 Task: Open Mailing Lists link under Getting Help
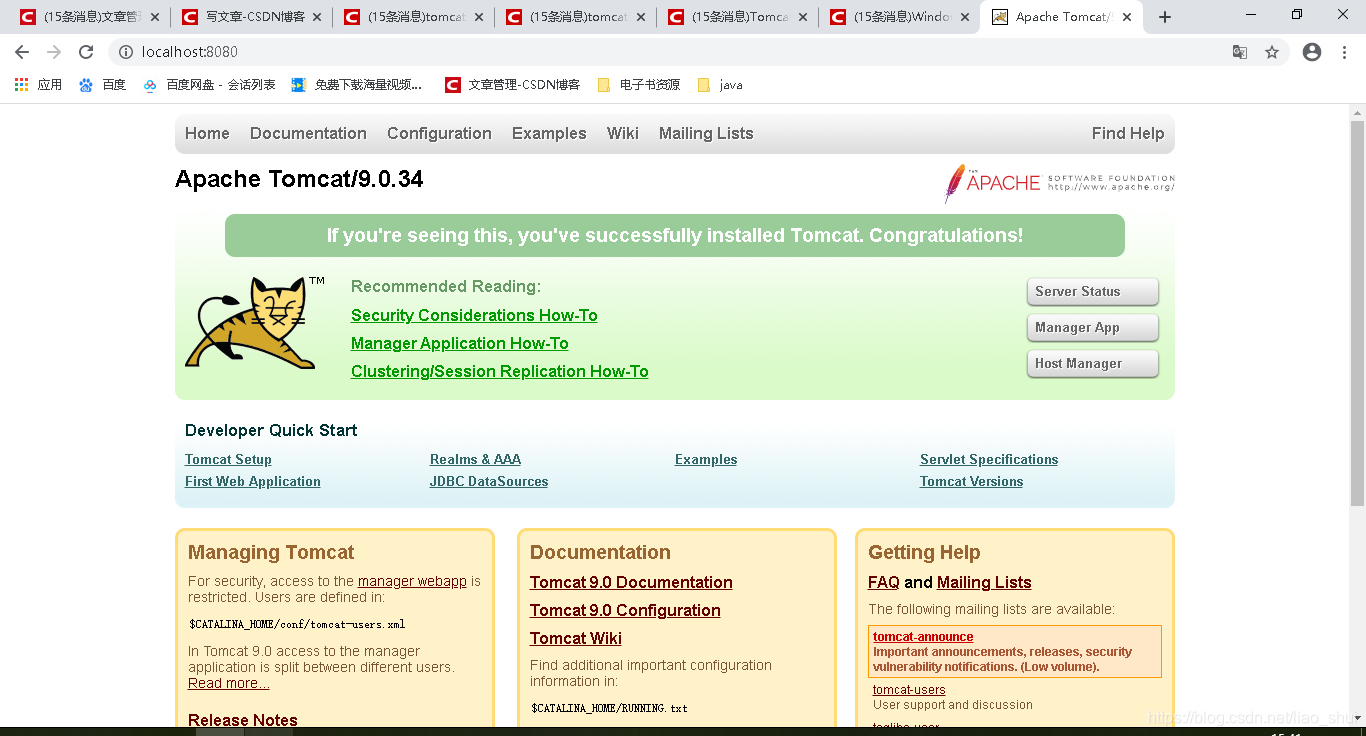point(984,583)
